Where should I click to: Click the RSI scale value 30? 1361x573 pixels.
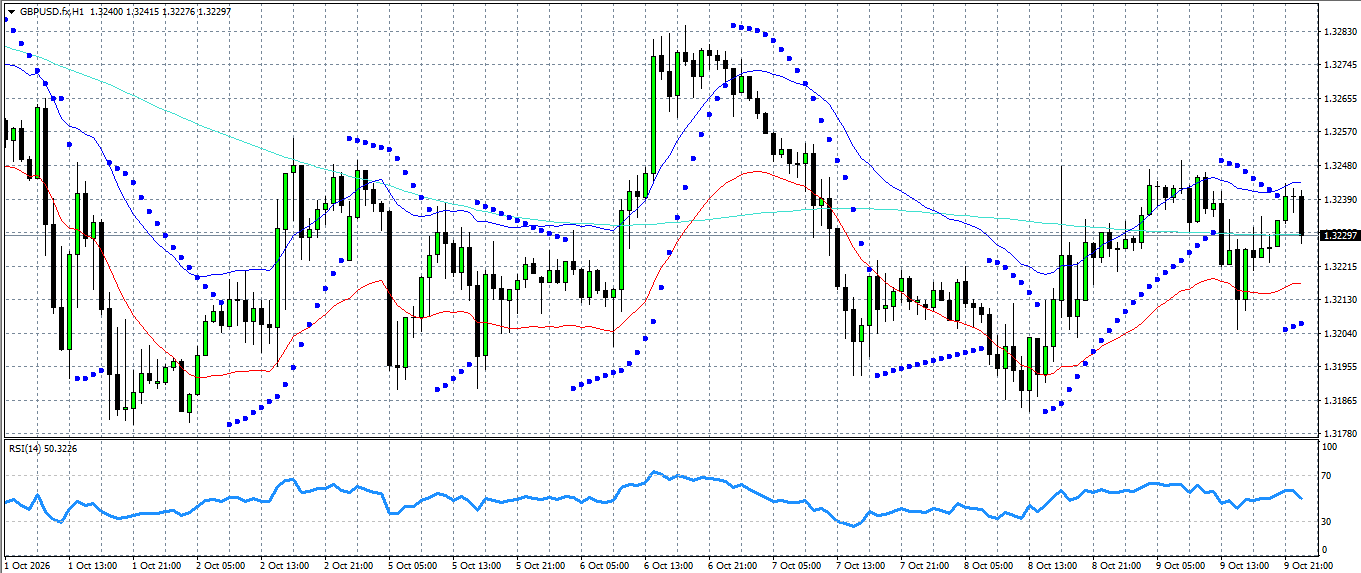(1327, 521)
